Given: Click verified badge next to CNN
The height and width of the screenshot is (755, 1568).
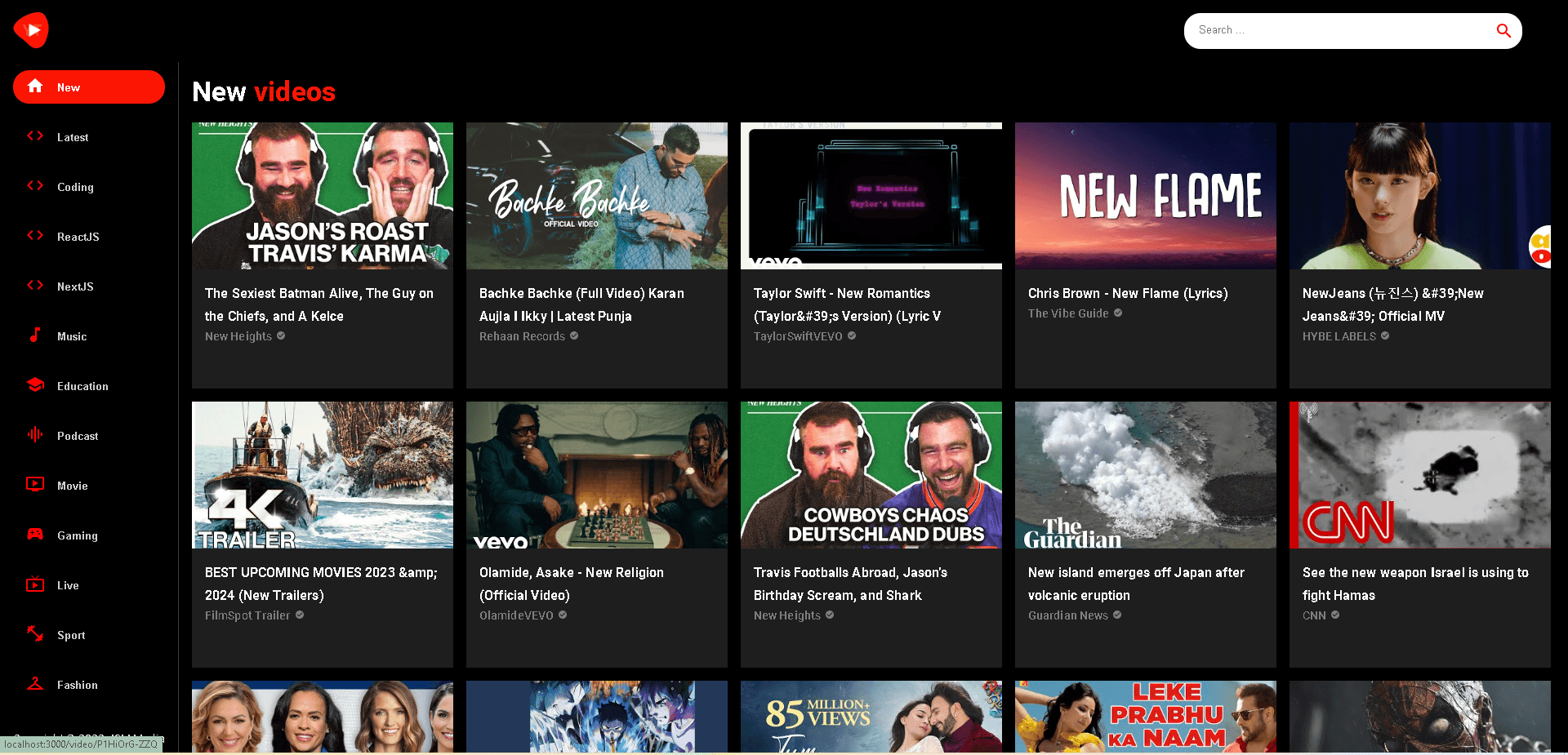Looking at the screenshot, I should tap(1335, 615).
